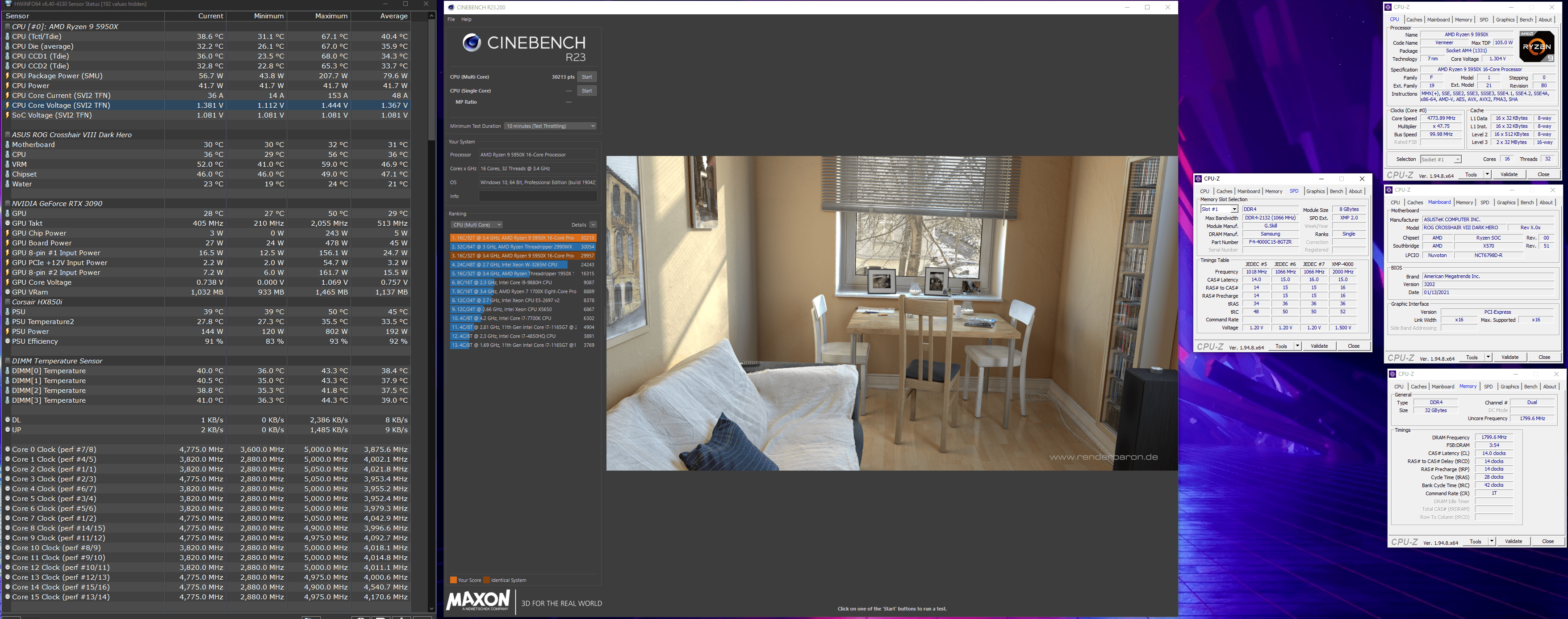Image resolution: width=1568 pixels, height=619 pixels.
Task: Select the VRM temperature row
Action: tap(207, 164)
